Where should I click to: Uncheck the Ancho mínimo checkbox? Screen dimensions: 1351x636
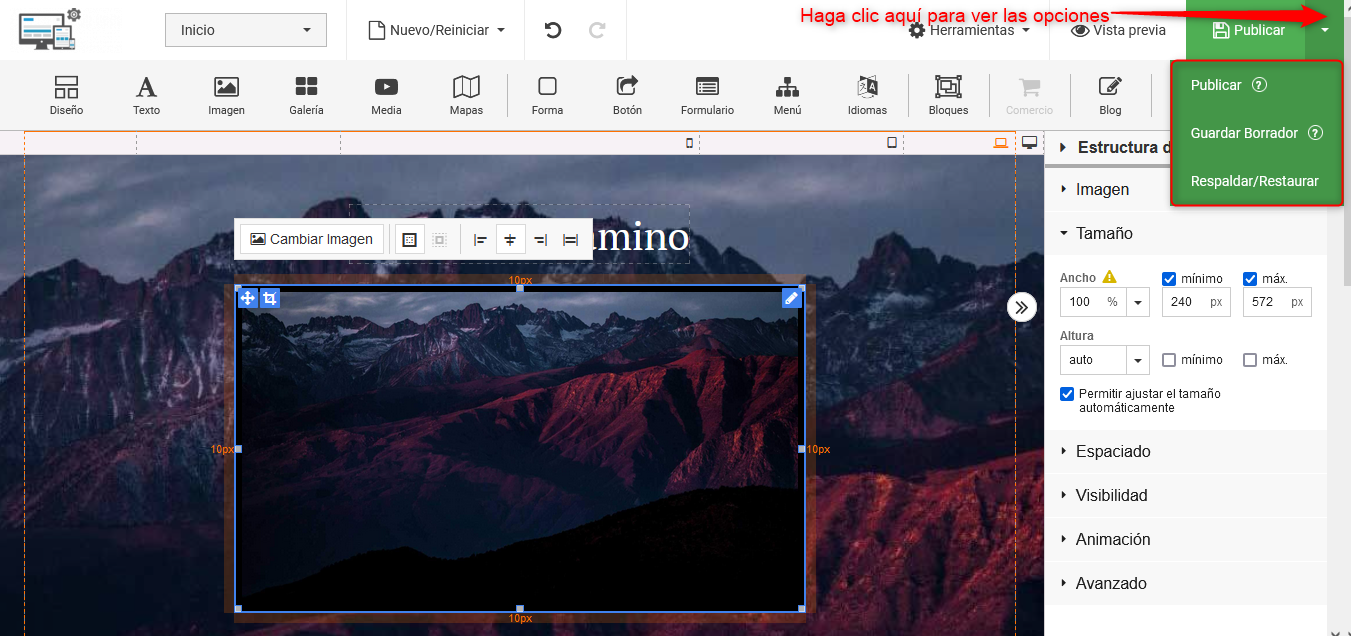pos(1169,279)
